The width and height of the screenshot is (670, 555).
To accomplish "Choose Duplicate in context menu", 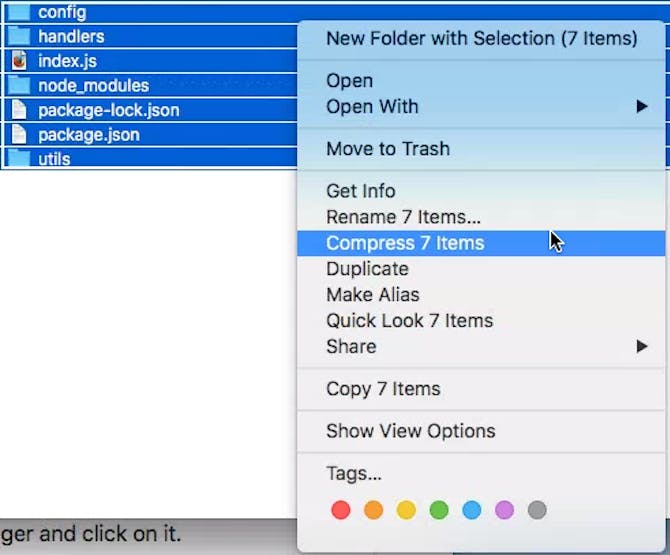I will pyautogui.click(x=481, y=269).
